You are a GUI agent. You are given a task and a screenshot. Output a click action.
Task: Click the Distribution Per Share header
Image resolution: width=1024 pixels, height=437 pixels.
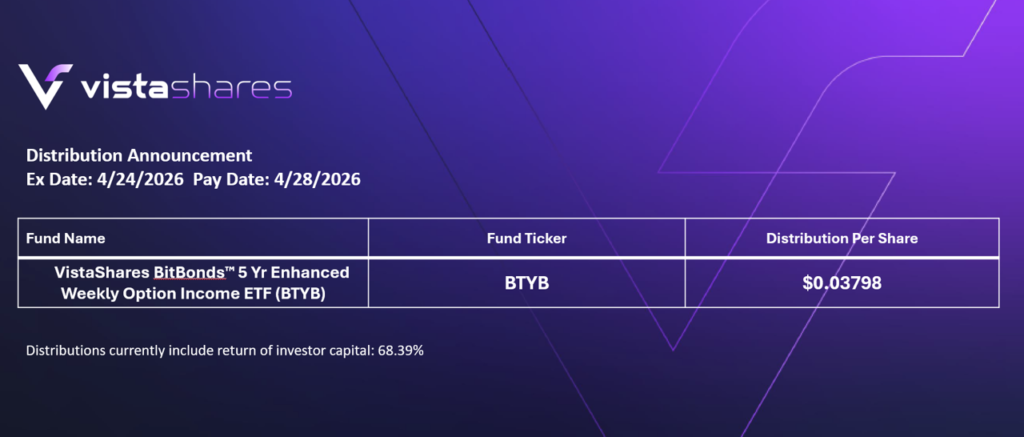point(842,239)
